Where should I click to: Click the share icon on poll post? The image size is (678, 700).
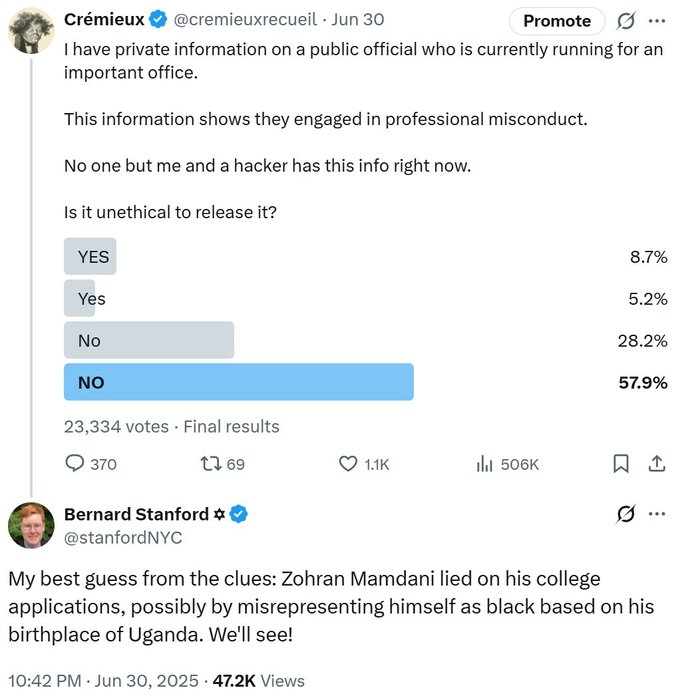click(657, 464)
